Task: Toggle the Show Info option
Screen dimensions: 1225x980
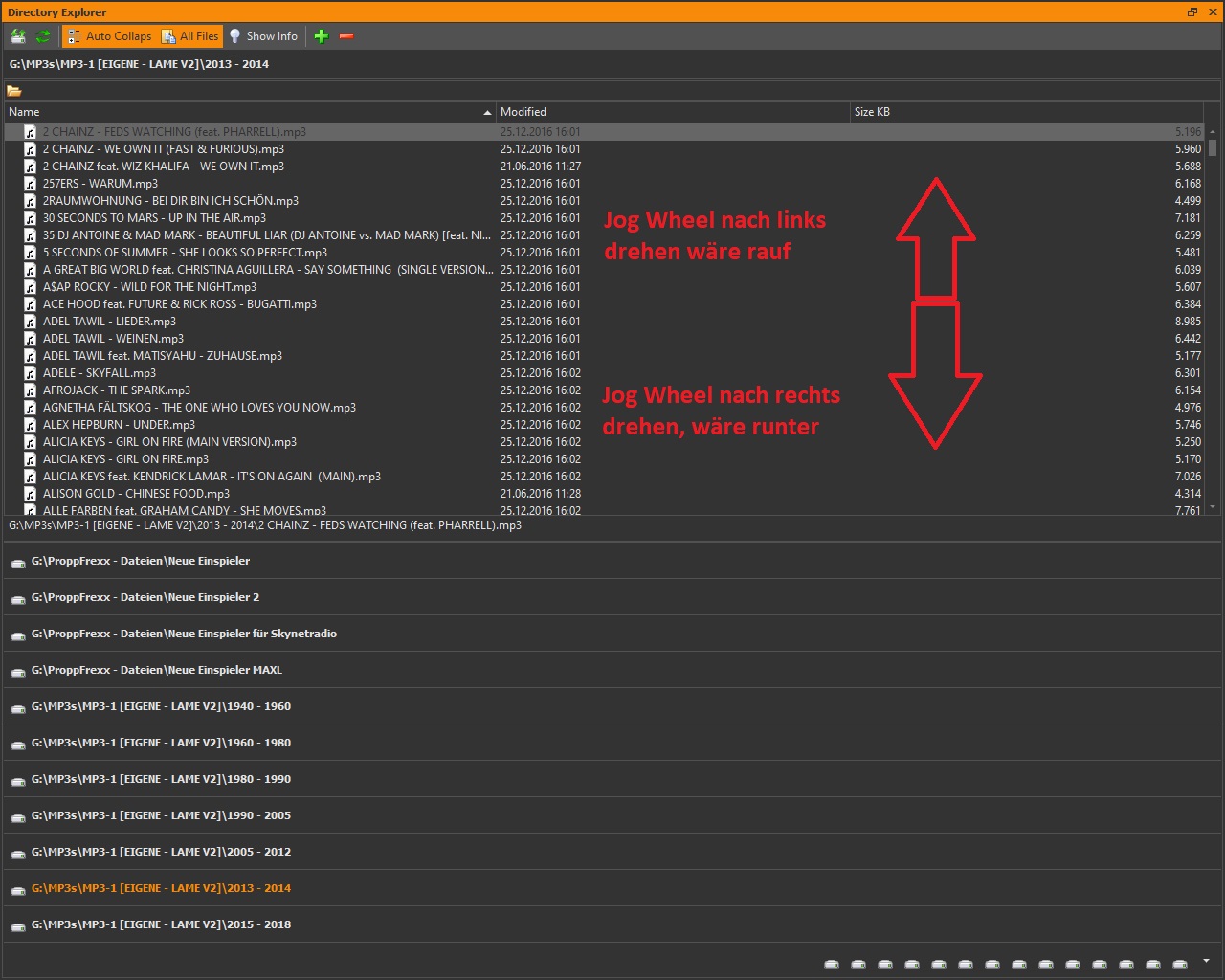Action: coord(263,36)
